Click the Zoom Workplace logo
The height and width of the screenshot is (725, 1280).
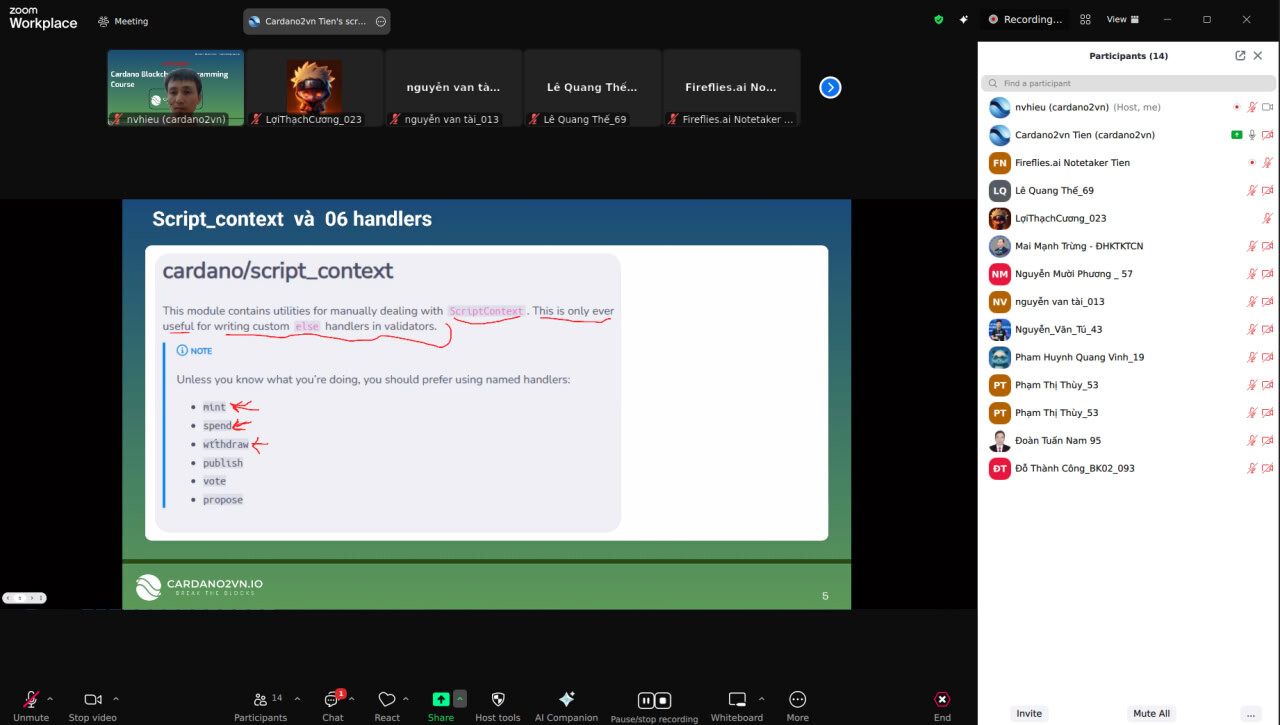[43, 18]
